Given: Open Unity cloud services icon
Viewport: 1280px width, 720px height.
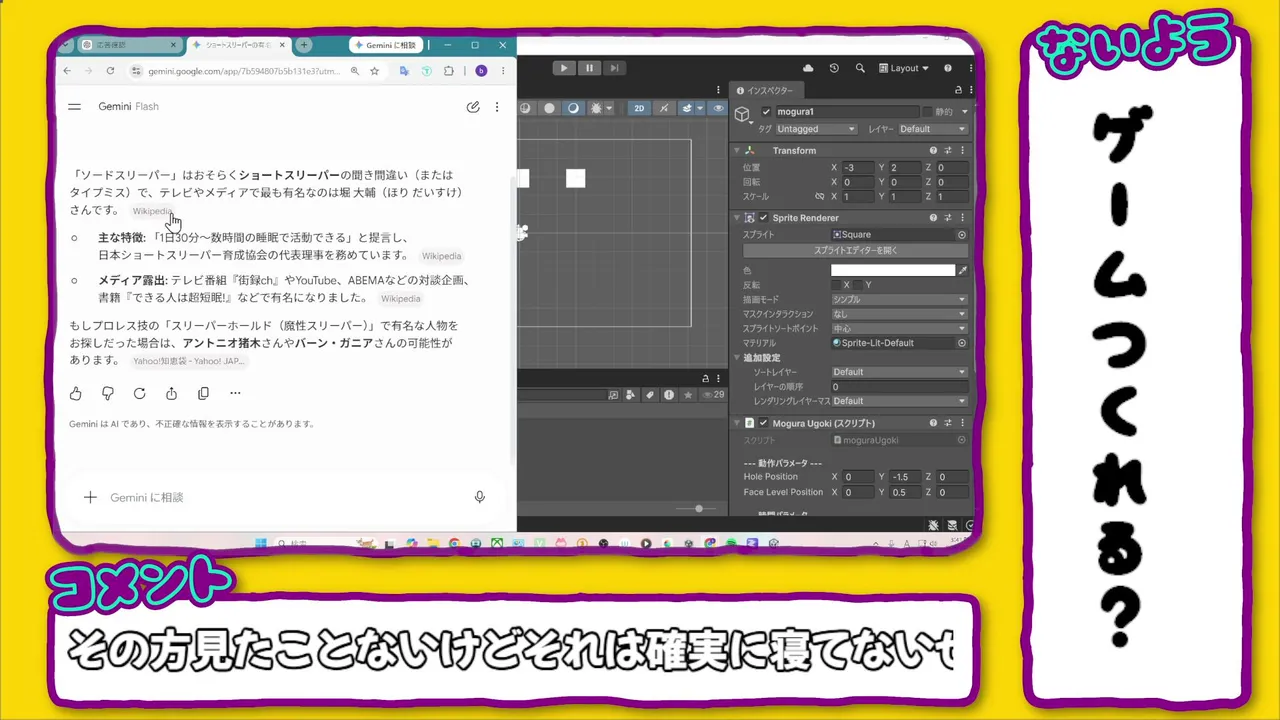Looking at the screenshot, I should click(808, 68).
